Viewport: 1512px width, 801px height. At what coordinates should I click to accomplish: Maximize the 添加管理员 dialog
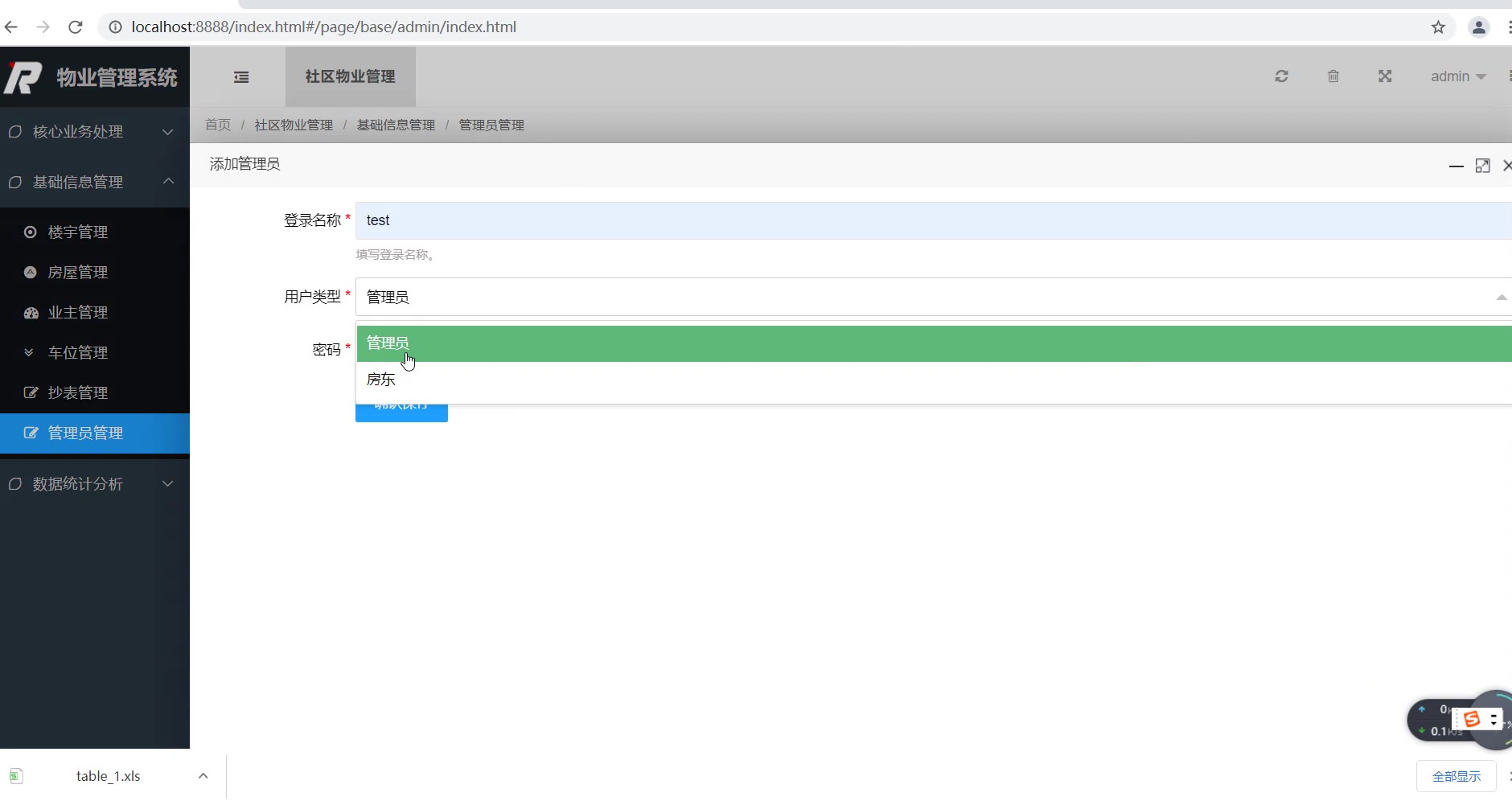[1482, 166]
